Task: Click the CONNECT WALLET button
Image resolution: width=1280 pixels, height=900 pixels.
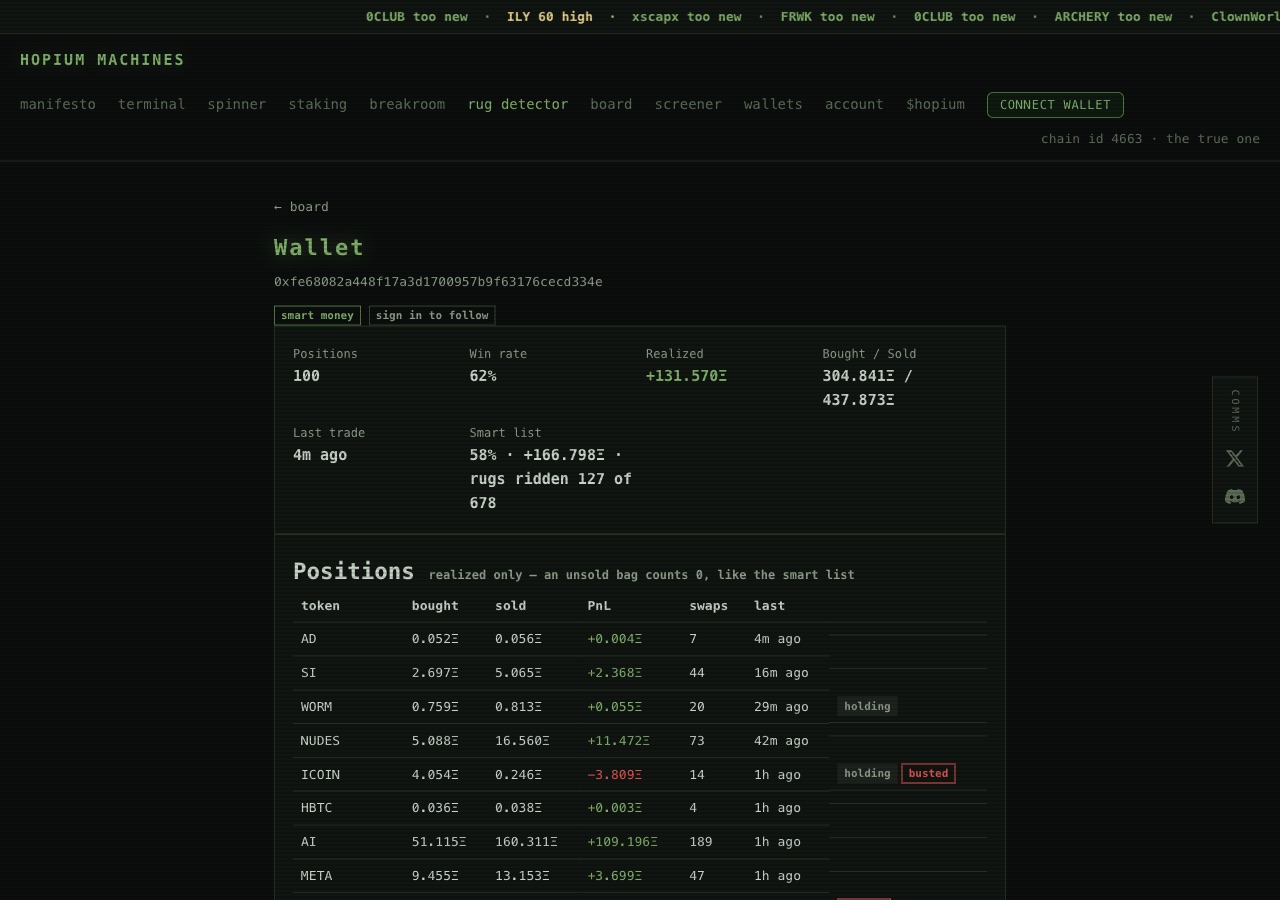Action: 1055,105
